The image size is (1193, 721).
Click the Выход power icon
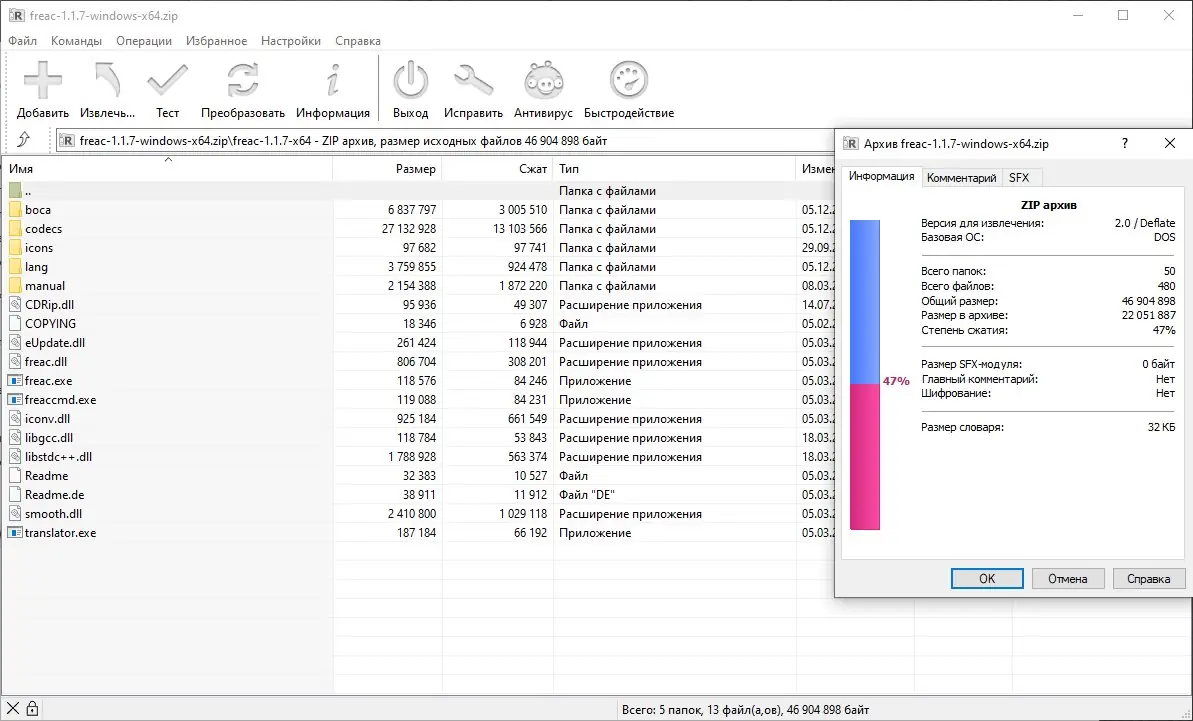(411, 80)
